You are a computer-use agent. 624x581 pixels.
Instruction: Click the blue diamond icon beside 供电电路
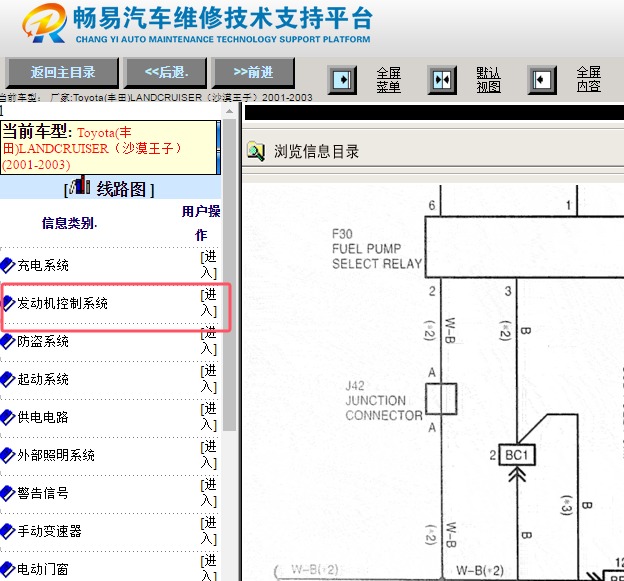[8, 417]
